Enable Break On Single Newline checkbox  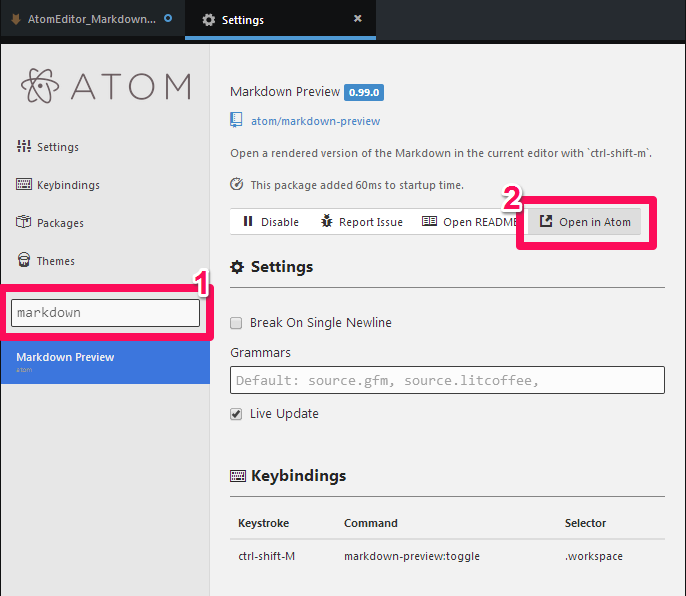[x=236, y=323]
